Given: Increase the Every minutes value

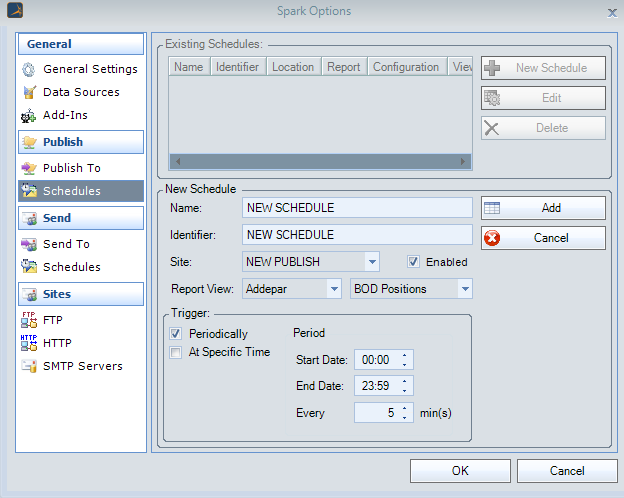Looking at the screenshot, I should coord(404,408).
